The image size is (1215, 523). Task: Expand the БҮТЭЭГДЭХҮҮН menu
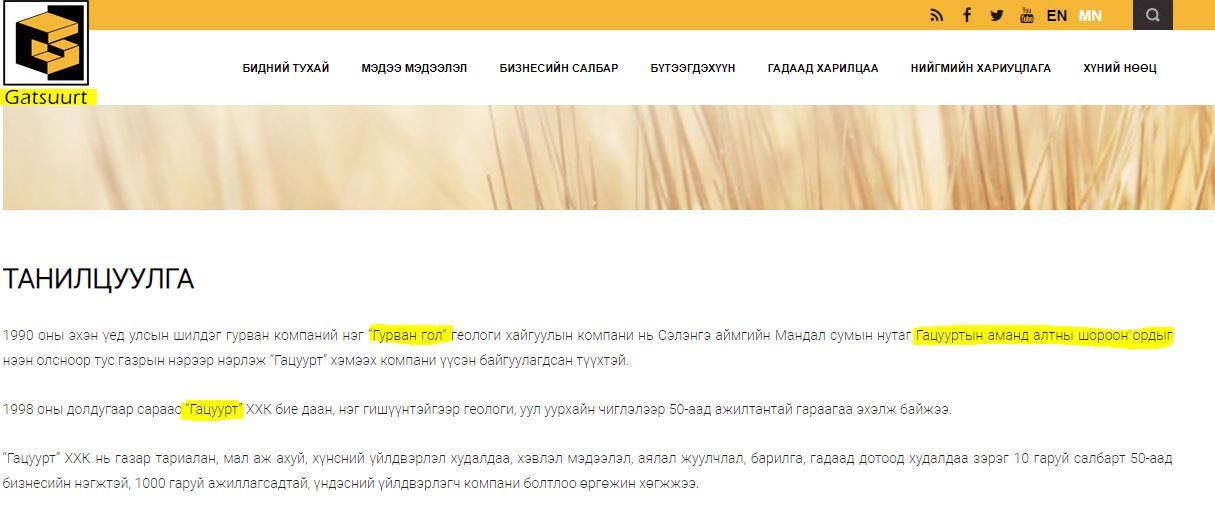(x=693, y=68)
